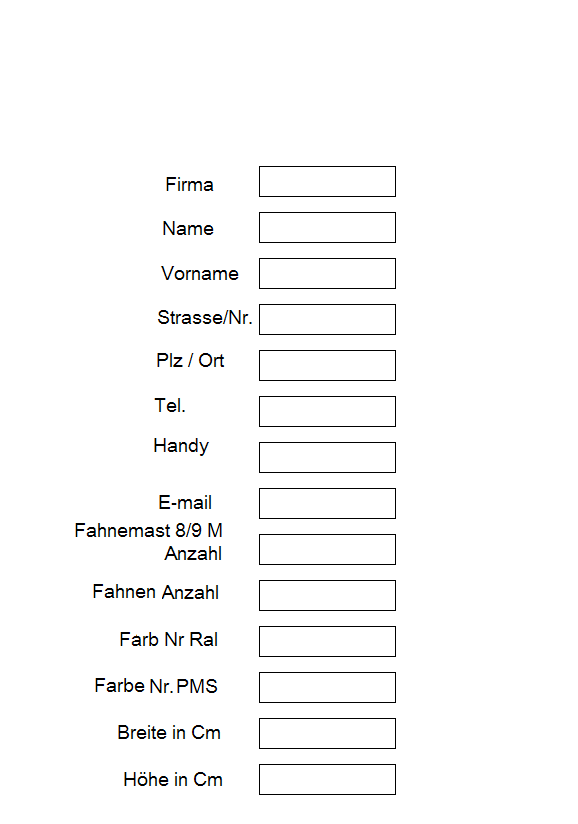Select the Breite in Cm field
Viewport: 578px width, 824px height.
pos(326,733)
